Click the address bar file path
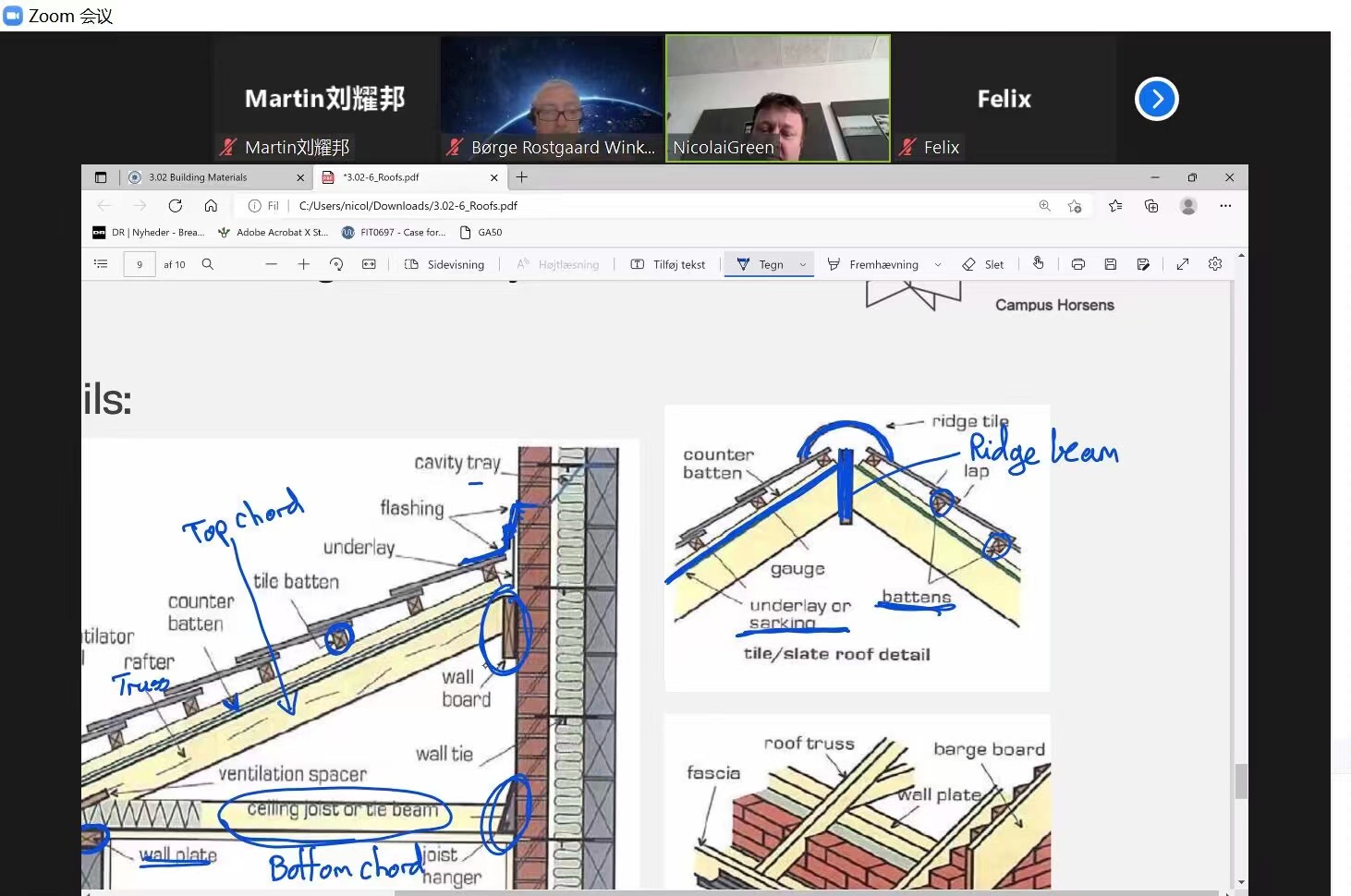Viewport: 1351px width, 896px height. click(408, 206)
